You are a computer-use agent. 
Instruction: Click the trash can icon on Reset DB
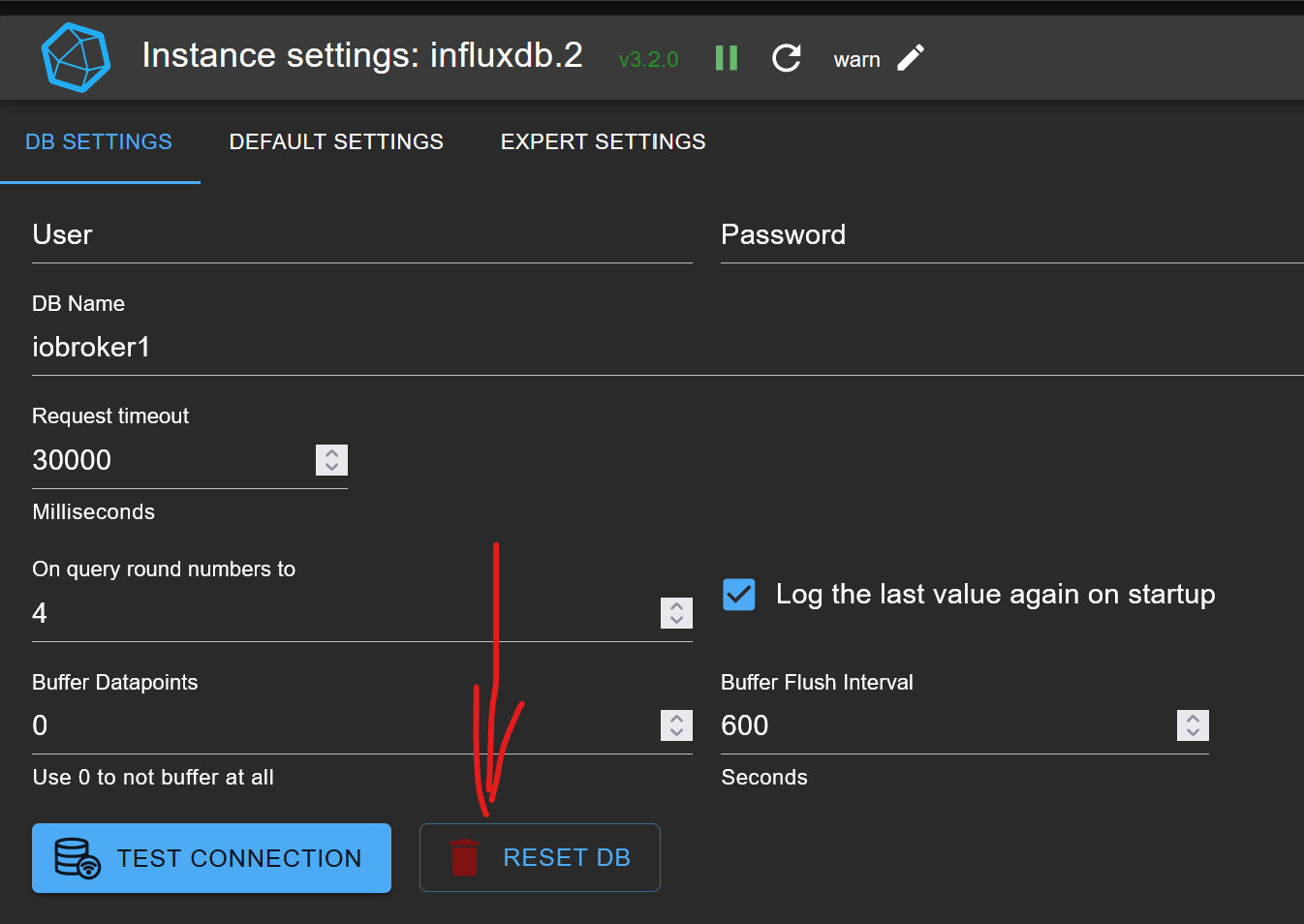(464, 858)
